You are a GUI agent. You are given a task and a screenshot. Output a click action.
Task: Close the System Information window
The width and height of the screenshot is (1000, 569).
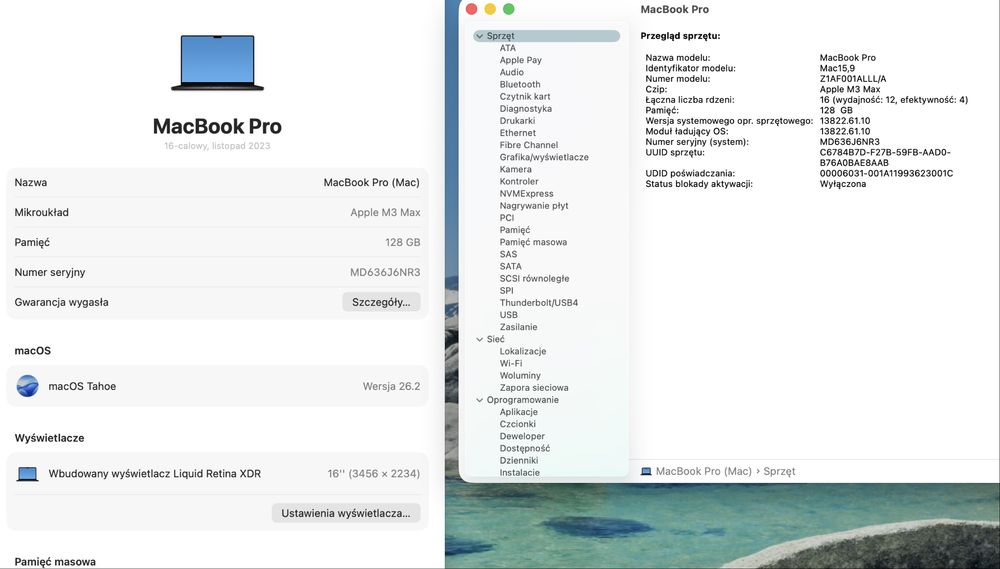click(x=471, y=9)
